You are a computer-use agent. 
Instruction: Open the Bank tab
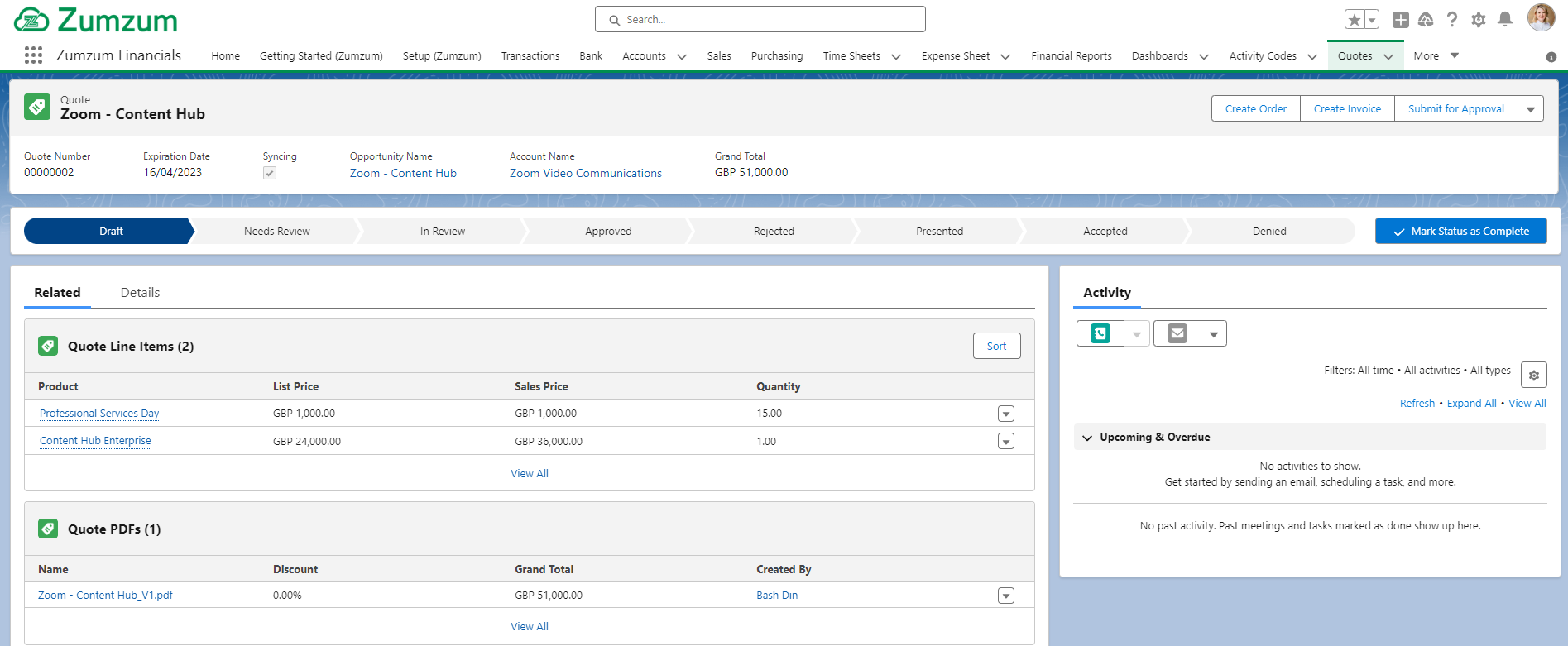point(591,56)
